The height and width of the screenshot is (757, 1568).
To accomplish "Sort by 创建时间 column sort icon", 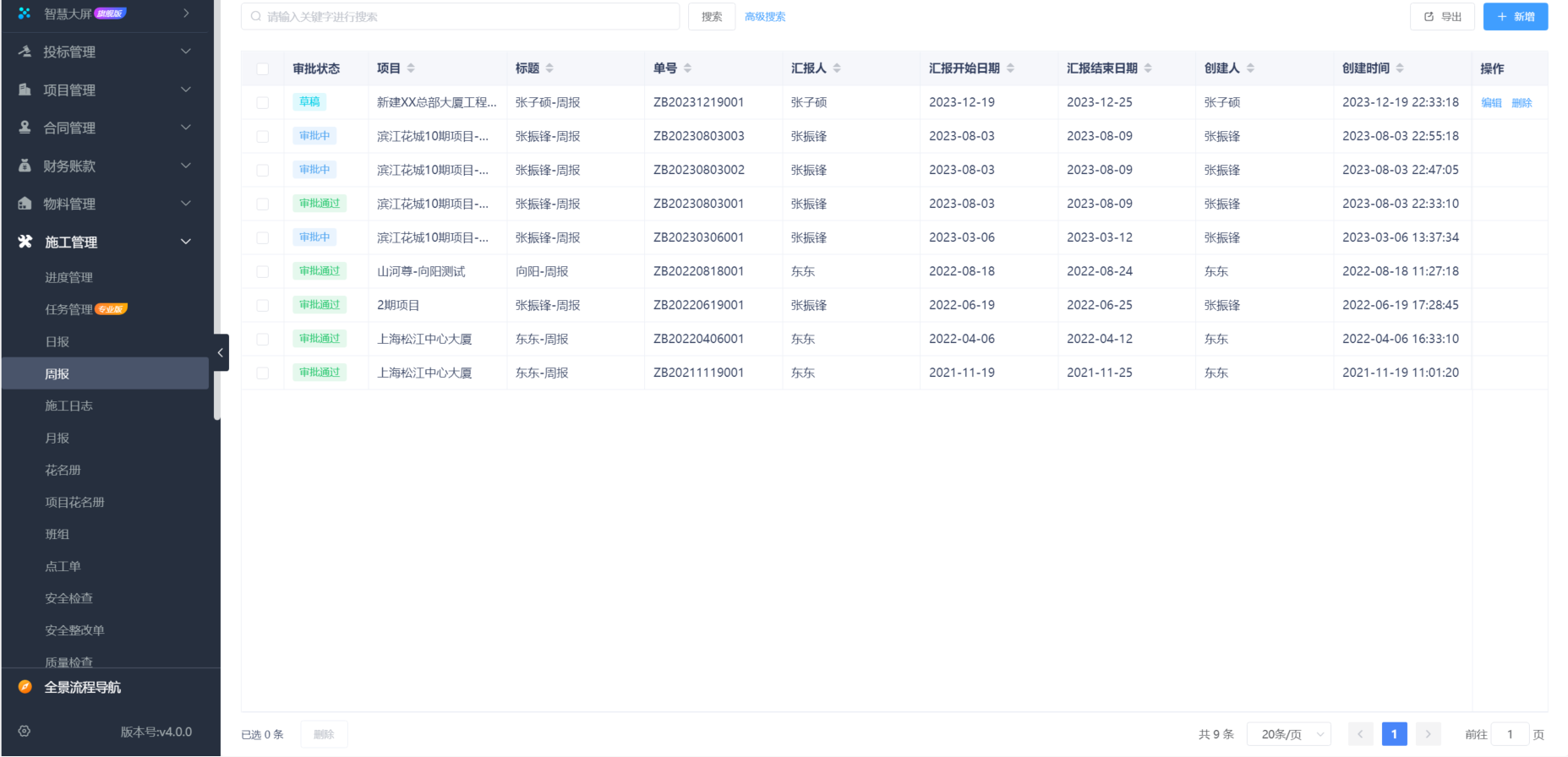I will point(1400,68).
